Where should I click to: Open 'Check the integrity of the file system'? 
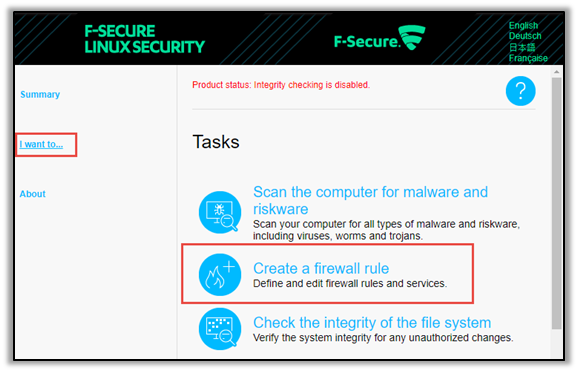pyautogui.click(x=372, y=323)
